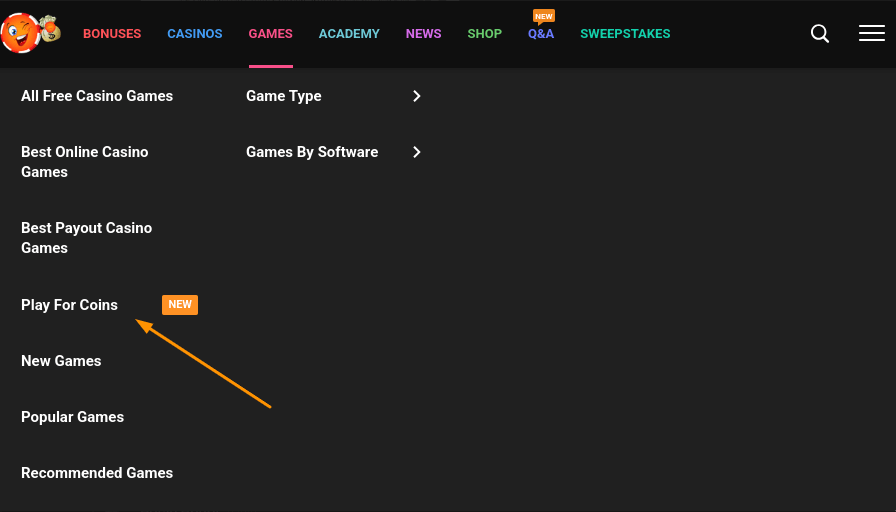Navigate to Sweepstakes
Screen dimensions: 896x512
(625, 34)
